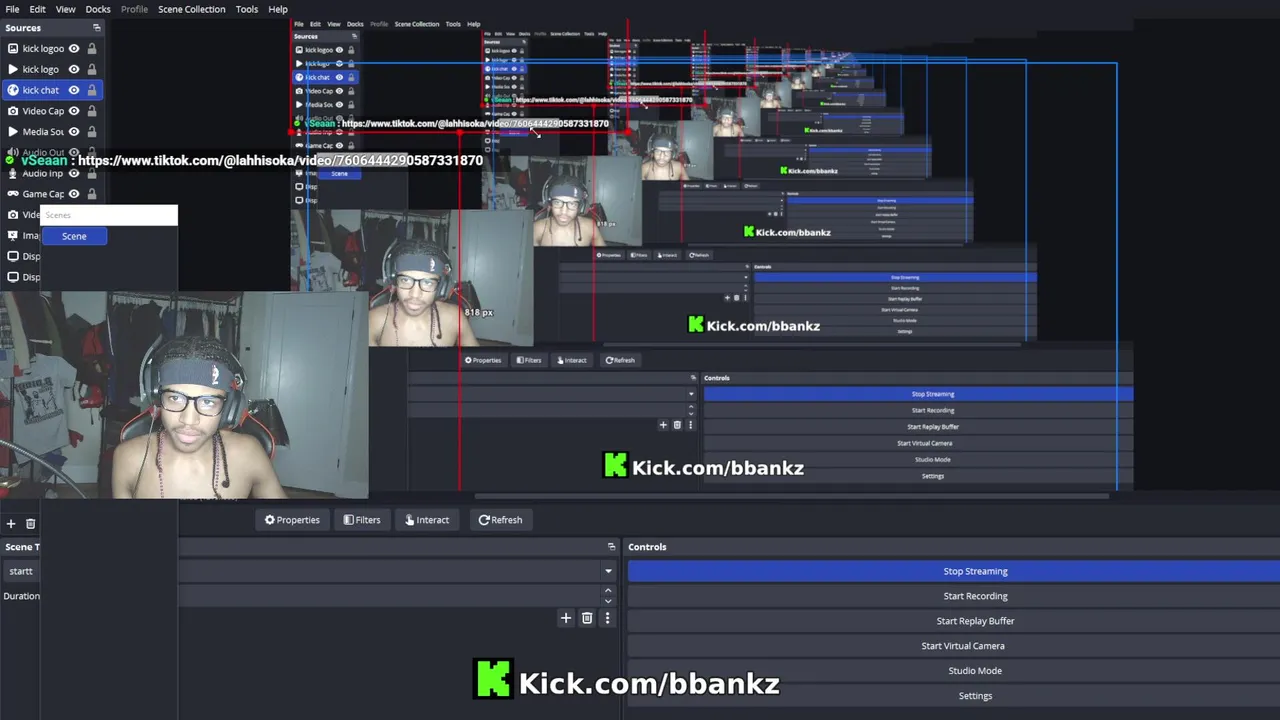Image resolution: width=1280 pixels, height=720 pixels.
Task: Increase transition duration with up arrow
Action: (x=608, y=591)
